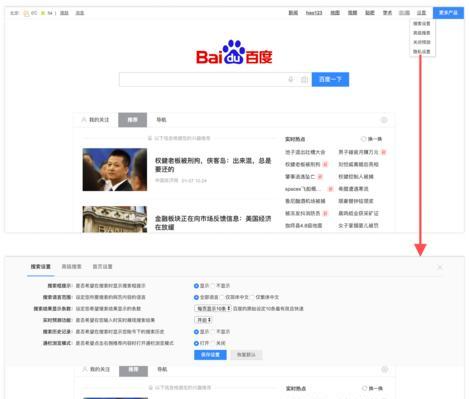Open the 导航 tab above the 权健老板 news card
The width and height of the screenshot is (469, 399).
click(x=161, y=120)
